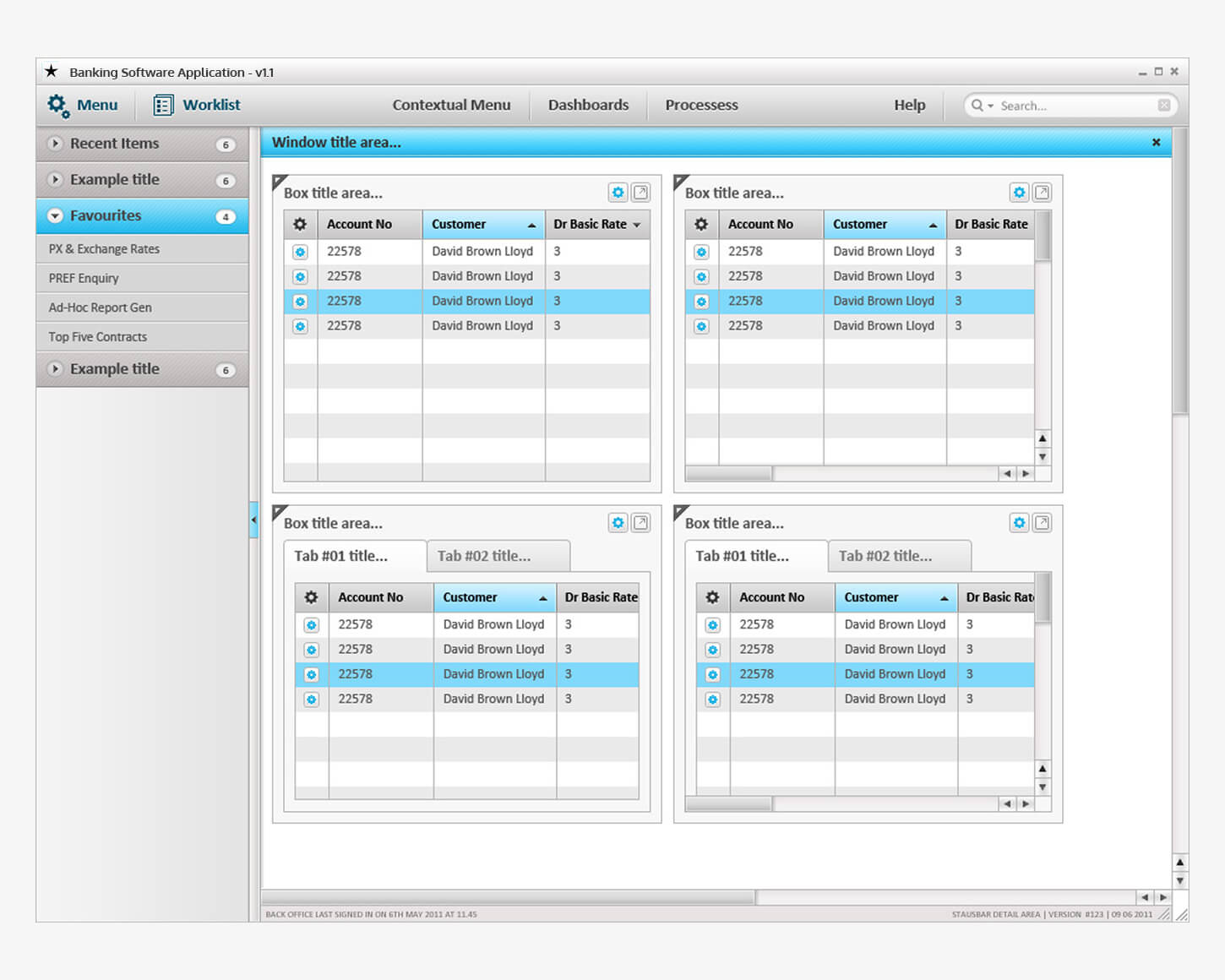The image size is (1225, 980).
Task: Click the gear column header in top-left table
Action: [x=300, y=224]
